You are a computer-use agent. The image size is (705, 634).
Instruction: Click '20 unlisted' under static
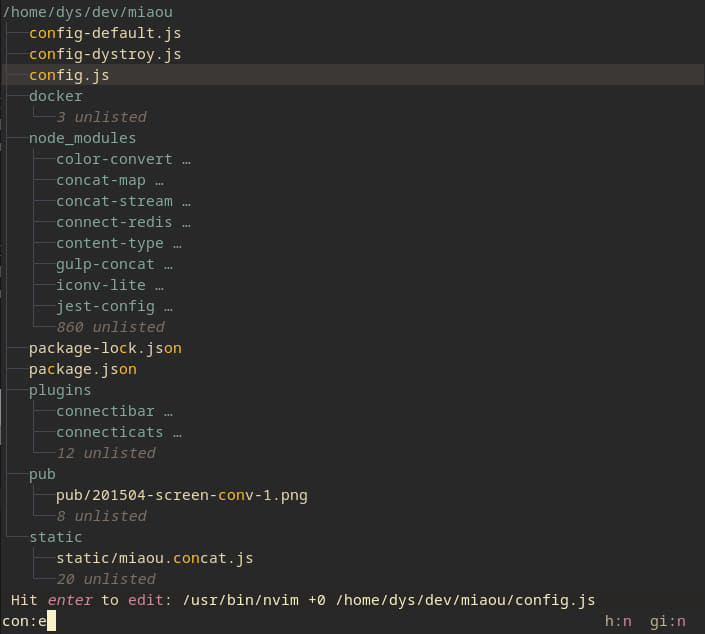tap(106, 579)
